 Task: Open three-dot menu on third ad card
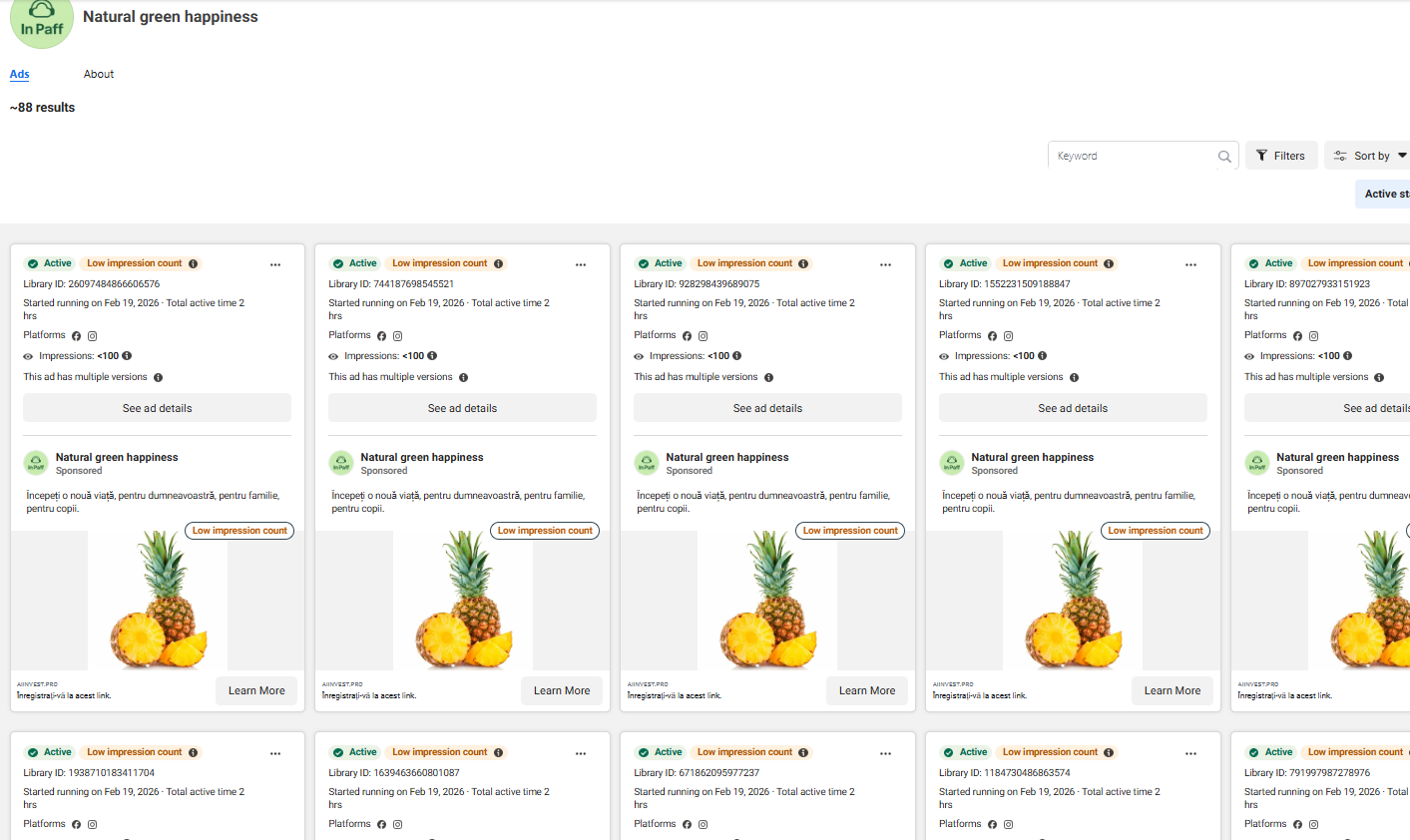click(885, 264)
